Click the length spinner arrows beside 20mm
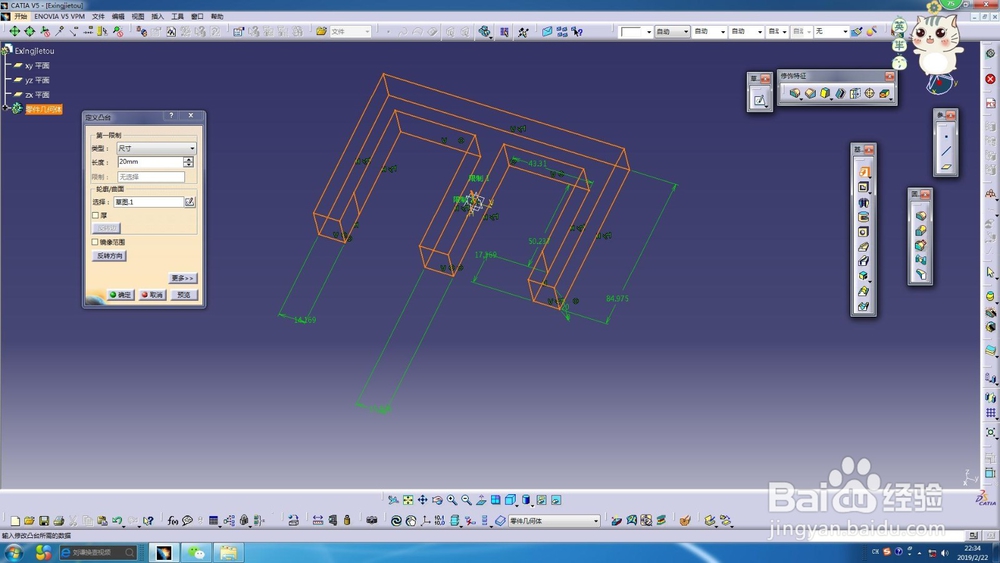 (x=189, y=162)
